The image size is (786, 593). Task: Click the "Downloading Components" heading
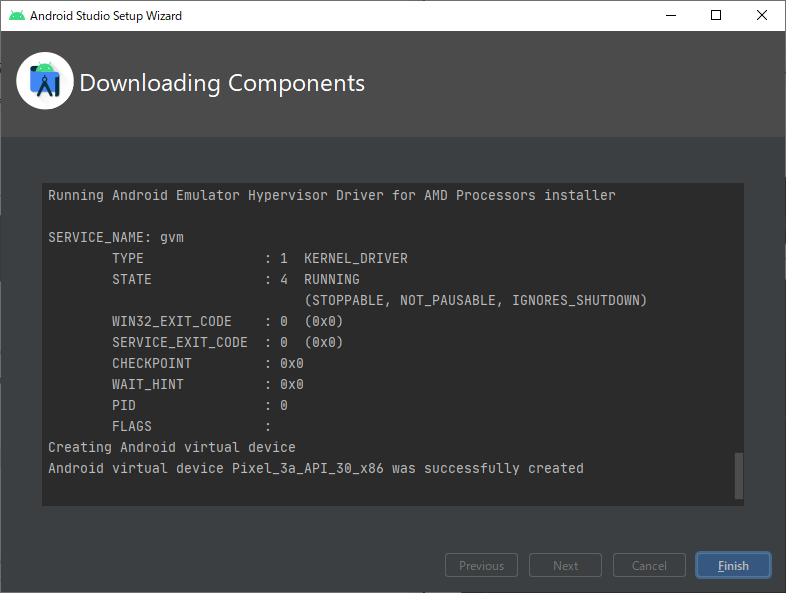tap(222, 83)
